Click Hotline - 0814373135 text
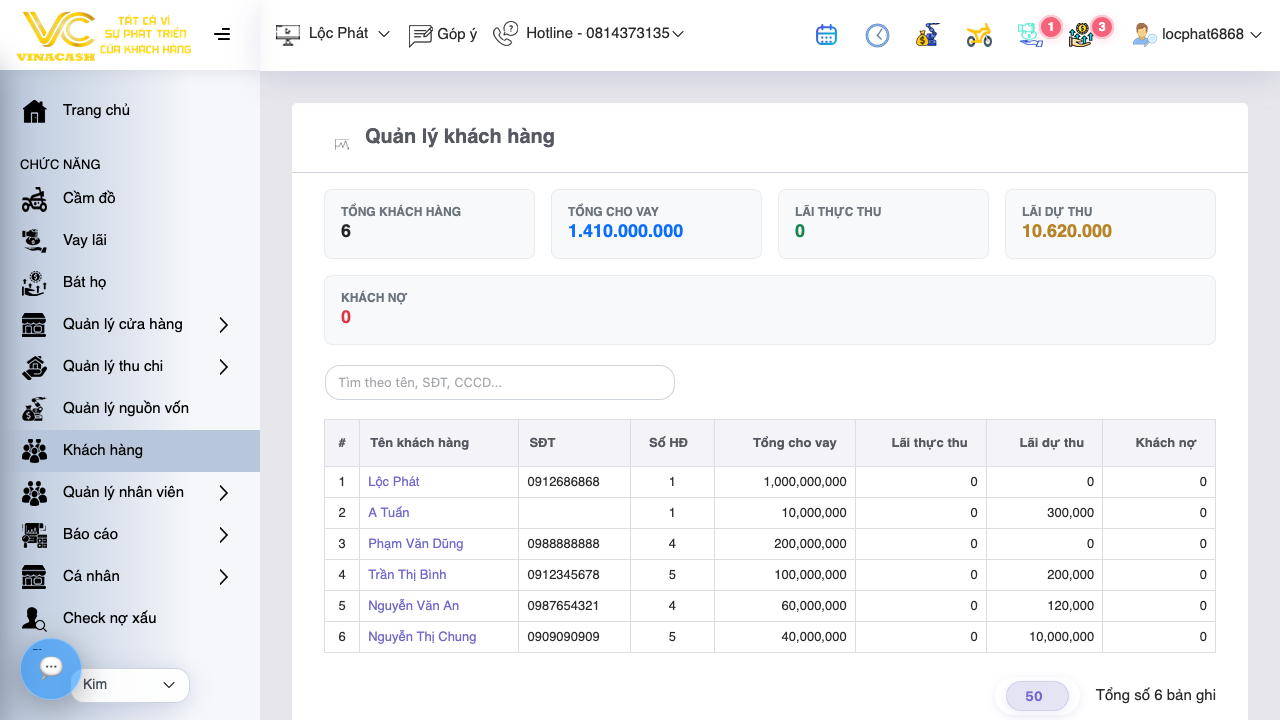Image resolution: width=1280 pixels, height=720 pixels. coord(598,33)
